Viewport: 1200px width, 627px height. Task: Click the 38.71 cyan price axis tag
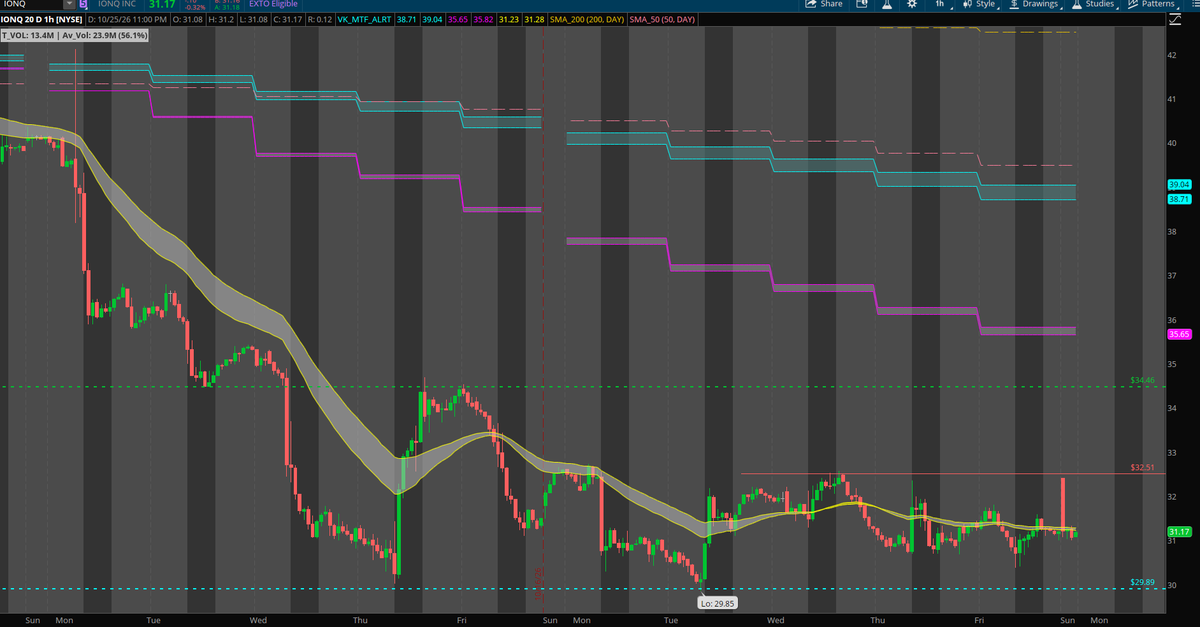coord(1178,199)
